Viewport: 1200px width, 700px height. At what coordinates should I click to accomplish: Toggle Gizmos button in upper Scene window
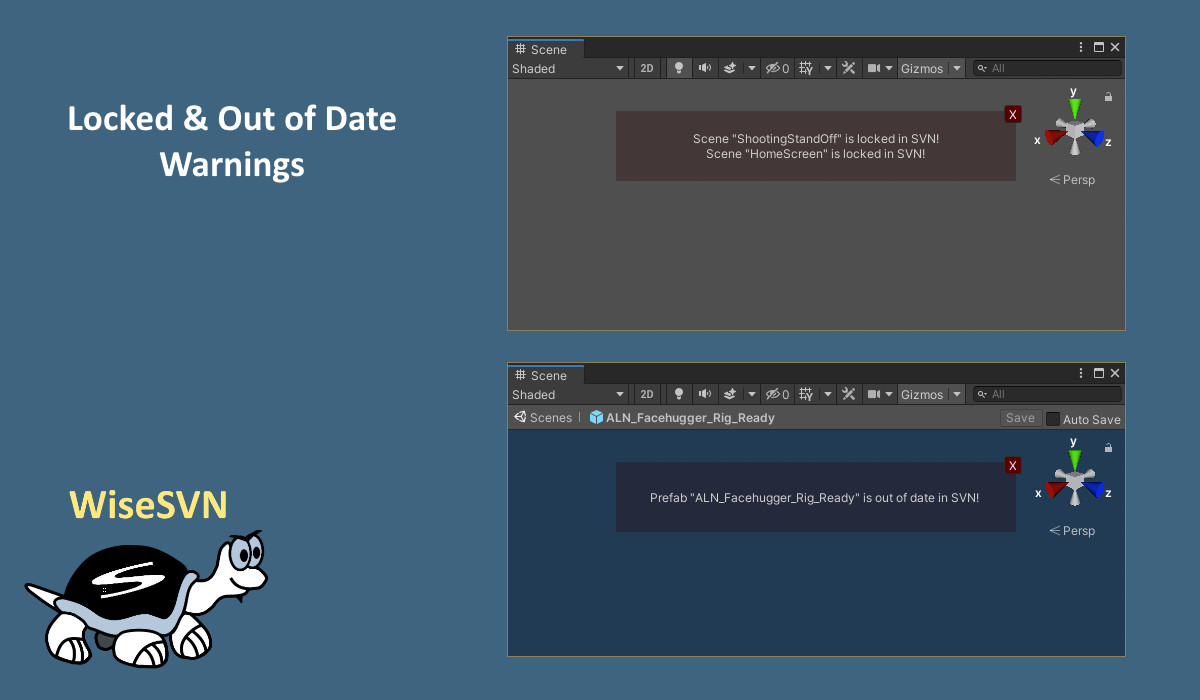[922, 68]
